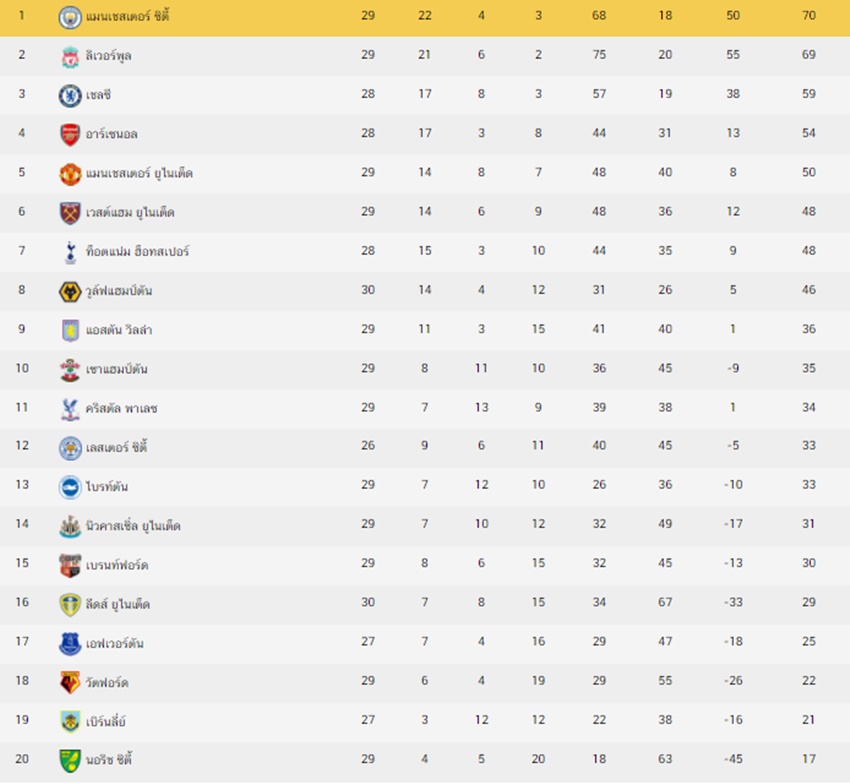Click the Liverpool club crest

coord(70,56)
